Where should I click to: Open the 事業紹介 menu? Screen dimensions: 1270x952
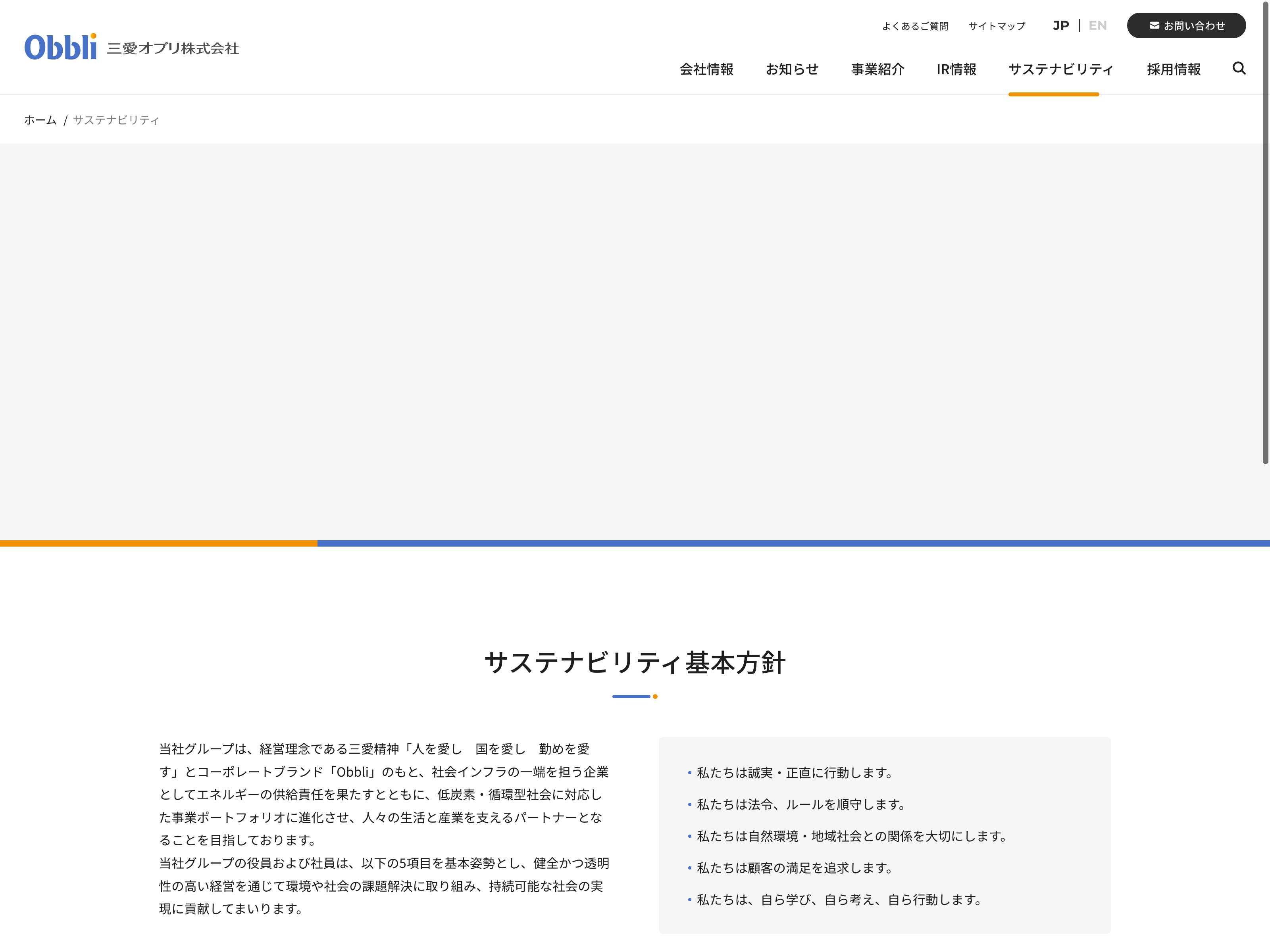(877, 69)
